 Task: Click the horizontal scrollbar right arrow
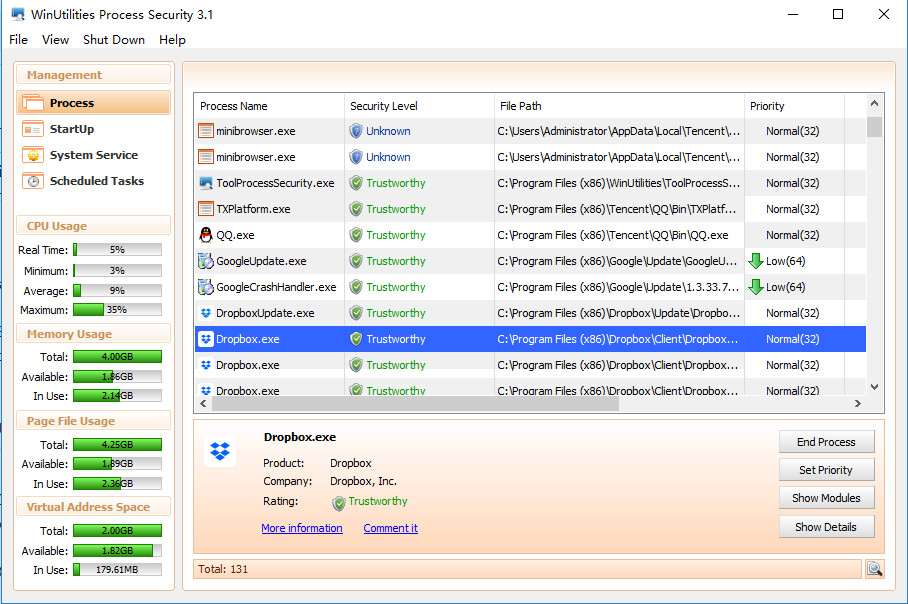tap(858, 404)
